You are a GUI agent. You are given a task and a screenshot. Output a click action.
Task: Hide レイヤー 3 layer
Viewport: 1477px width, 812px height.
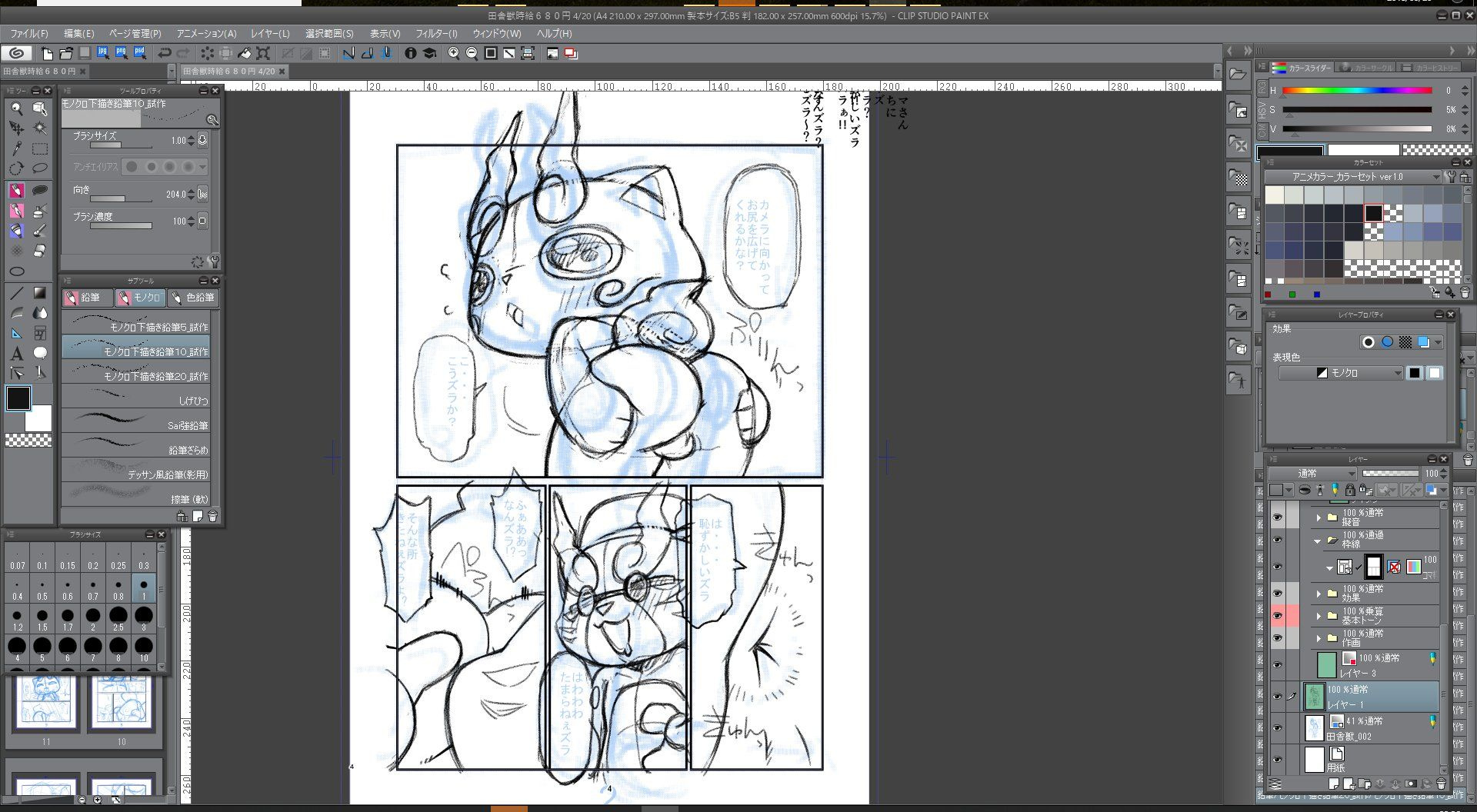(x=1278, y=665)
